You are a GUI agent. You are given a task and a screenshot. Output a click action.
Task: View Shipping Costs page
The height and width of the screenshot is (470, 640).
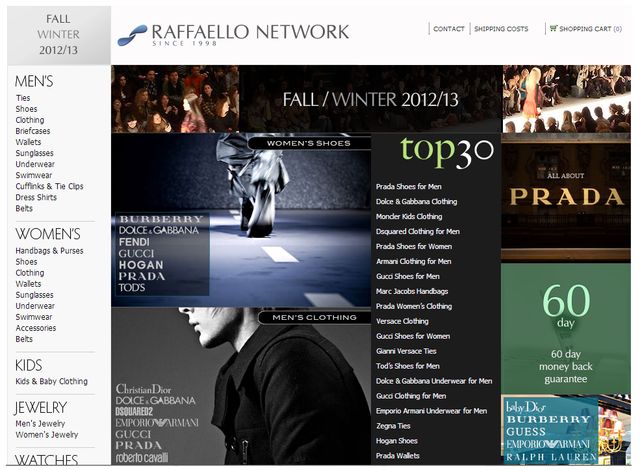click(501, 29)
